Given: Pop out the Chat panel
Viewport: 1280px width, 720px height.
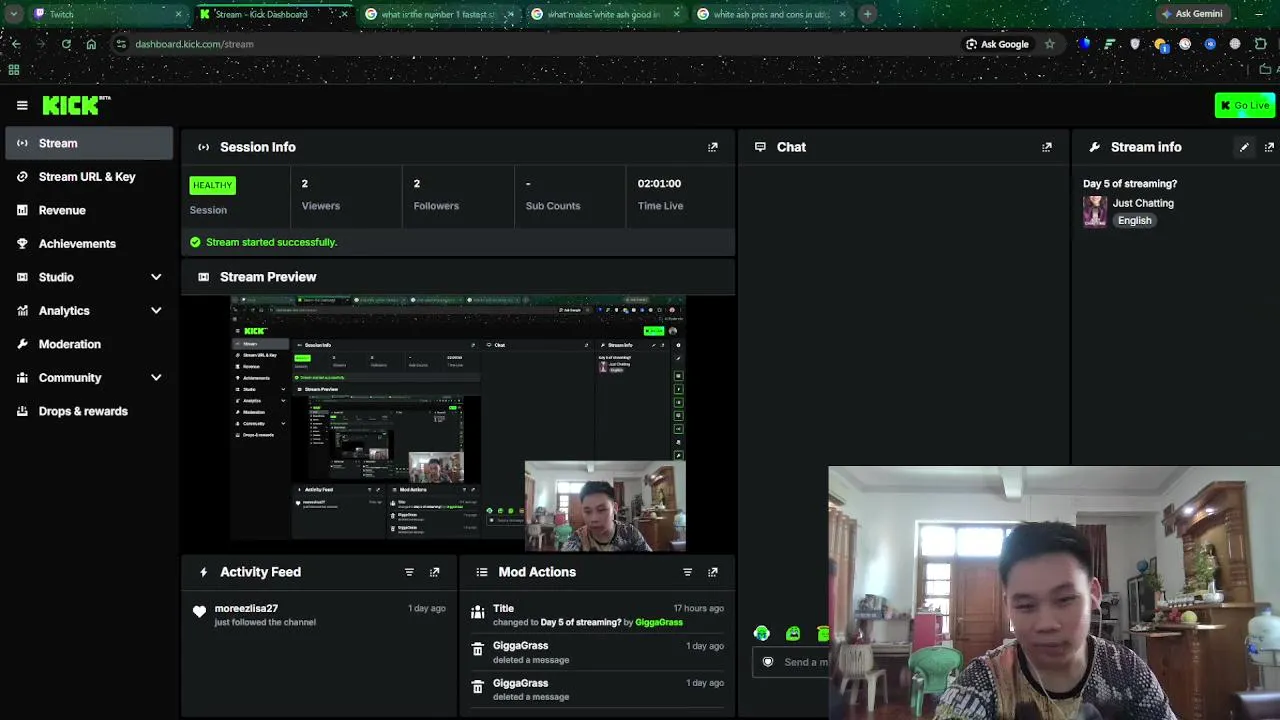Looking at the screenshot, I should click(1047, 147).
